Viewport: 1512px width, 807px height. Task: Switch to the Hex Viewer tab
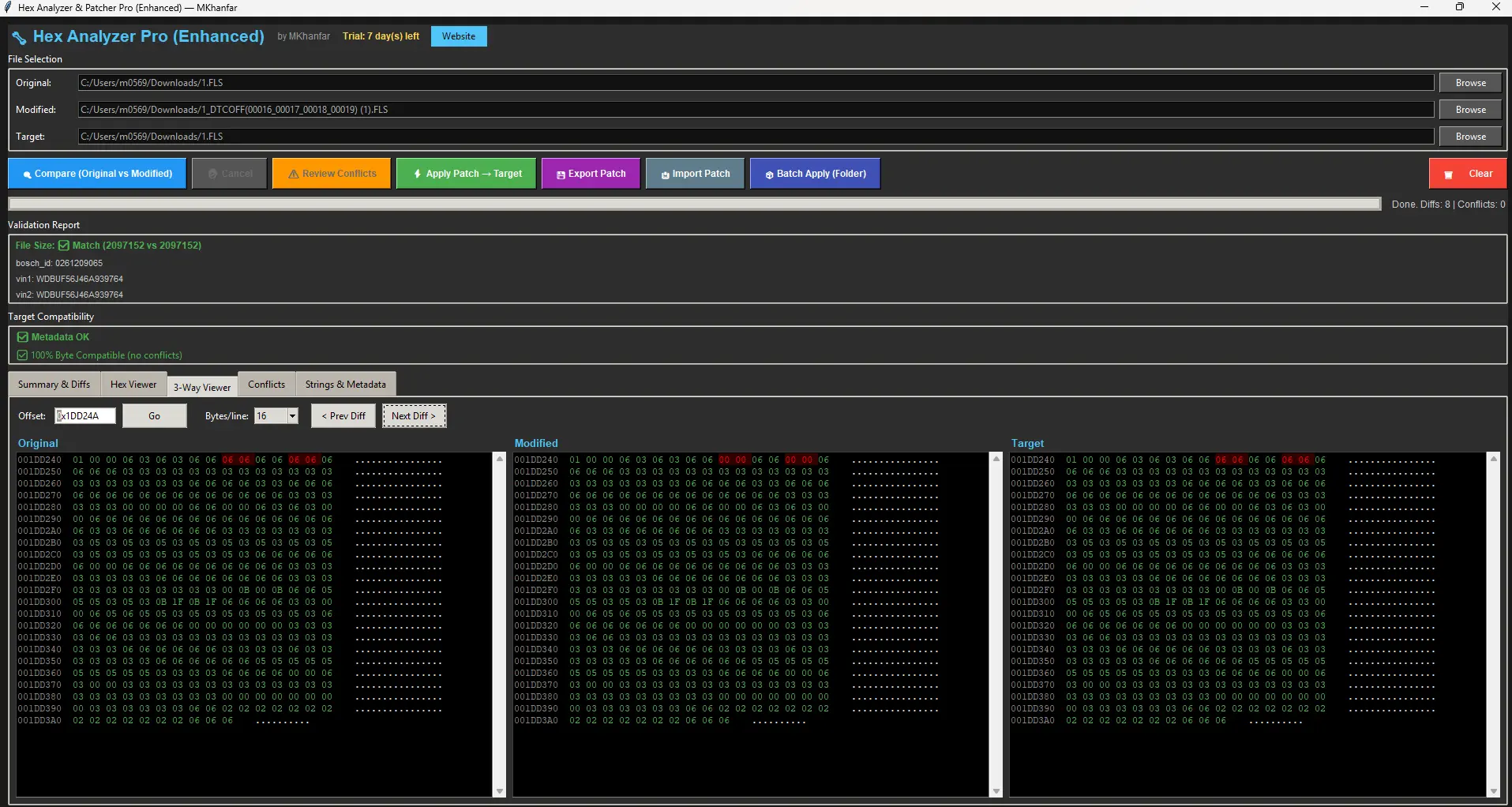[x=133, y=384]
